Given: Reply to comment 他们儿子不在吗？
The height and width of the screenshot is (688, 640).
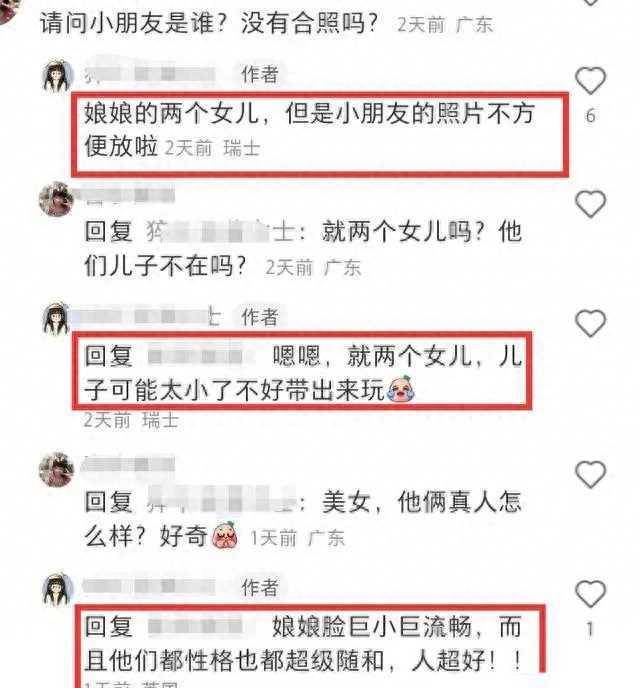Looking at the screenshot, I should click(166, 266).
